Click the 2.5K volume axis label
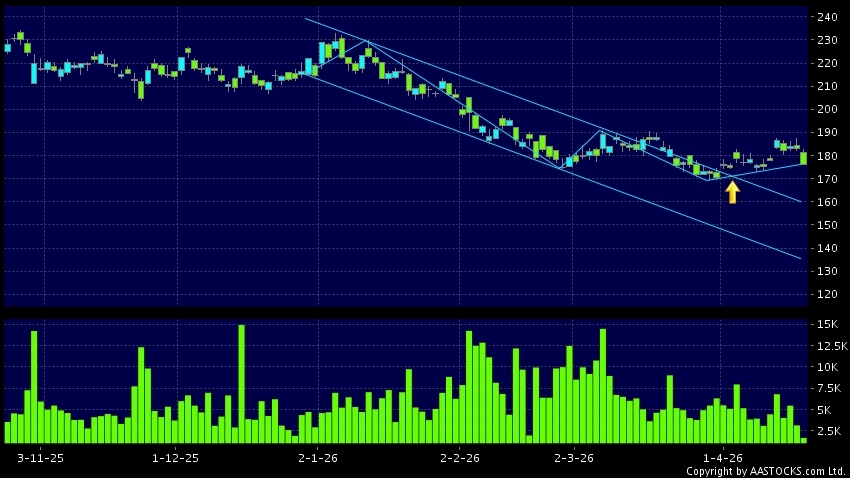Viewport: 850px width, 478px height. click(x=829, y=431)
